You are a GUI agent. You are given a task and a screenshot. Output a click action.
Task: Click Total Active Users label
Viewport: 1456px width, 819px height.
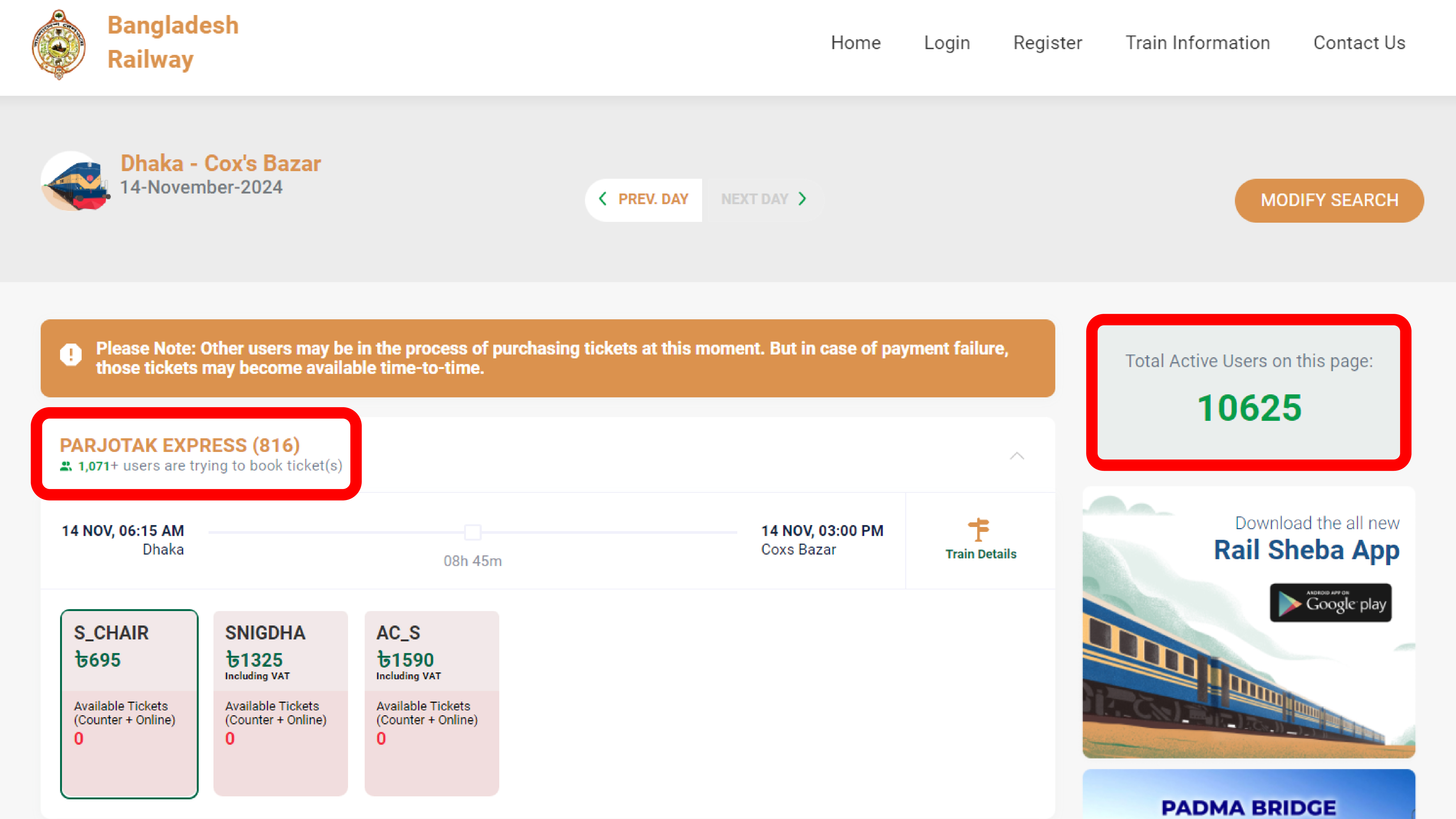[1249, 361]
